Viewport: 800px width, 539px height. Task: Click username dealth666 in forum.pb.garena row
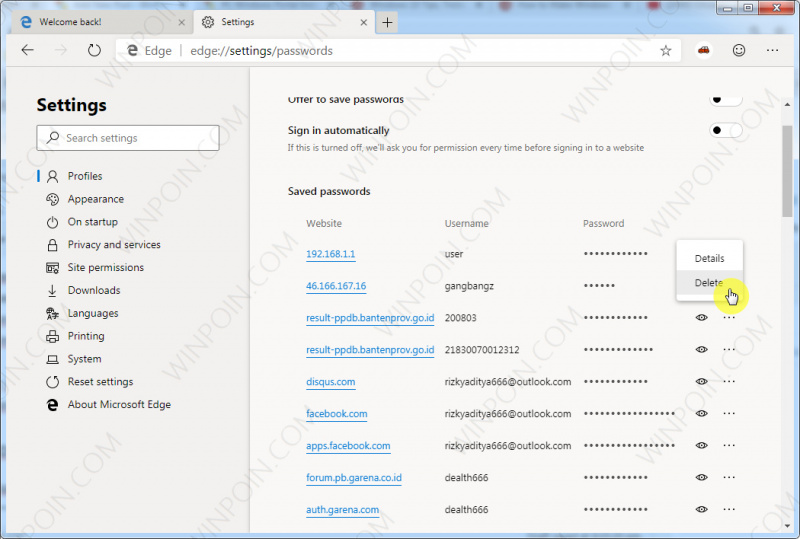click(466, 478)
